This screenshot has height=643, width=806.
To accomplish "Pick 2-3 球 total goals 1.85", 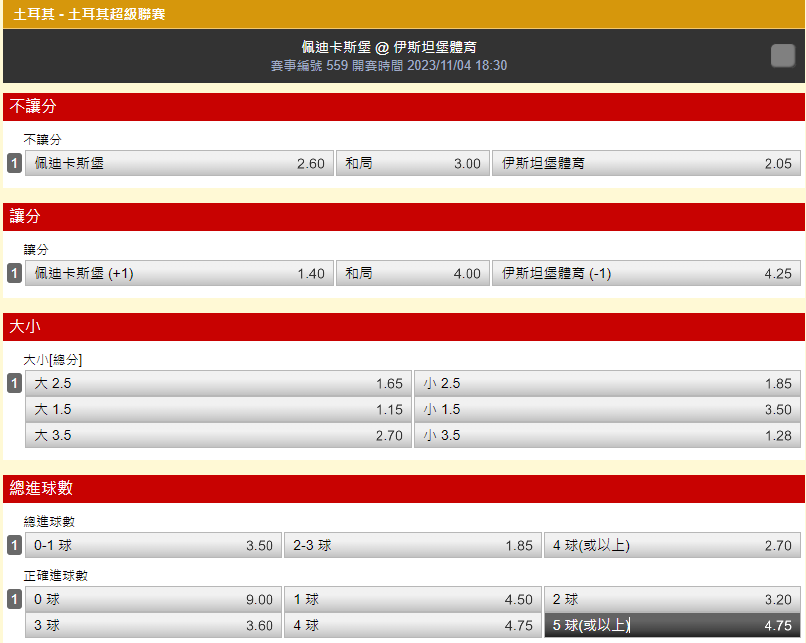I will [x=413, y=545].
